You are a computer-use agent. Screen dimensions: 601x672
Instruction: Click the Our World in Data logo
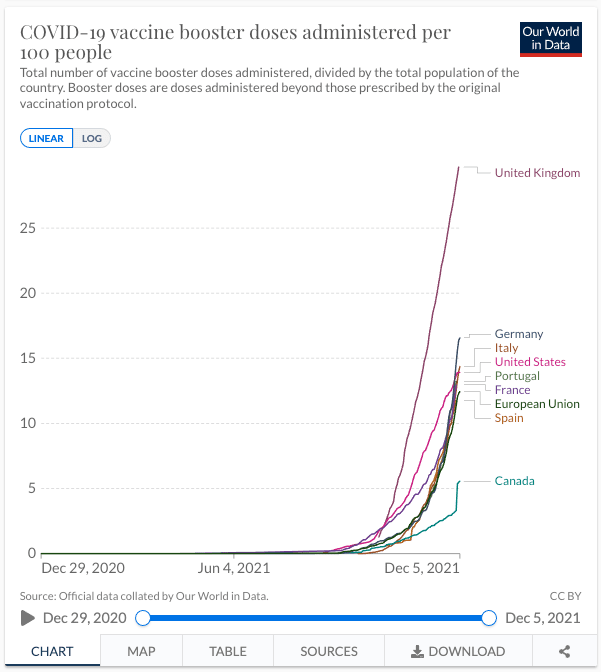point(551,38)
